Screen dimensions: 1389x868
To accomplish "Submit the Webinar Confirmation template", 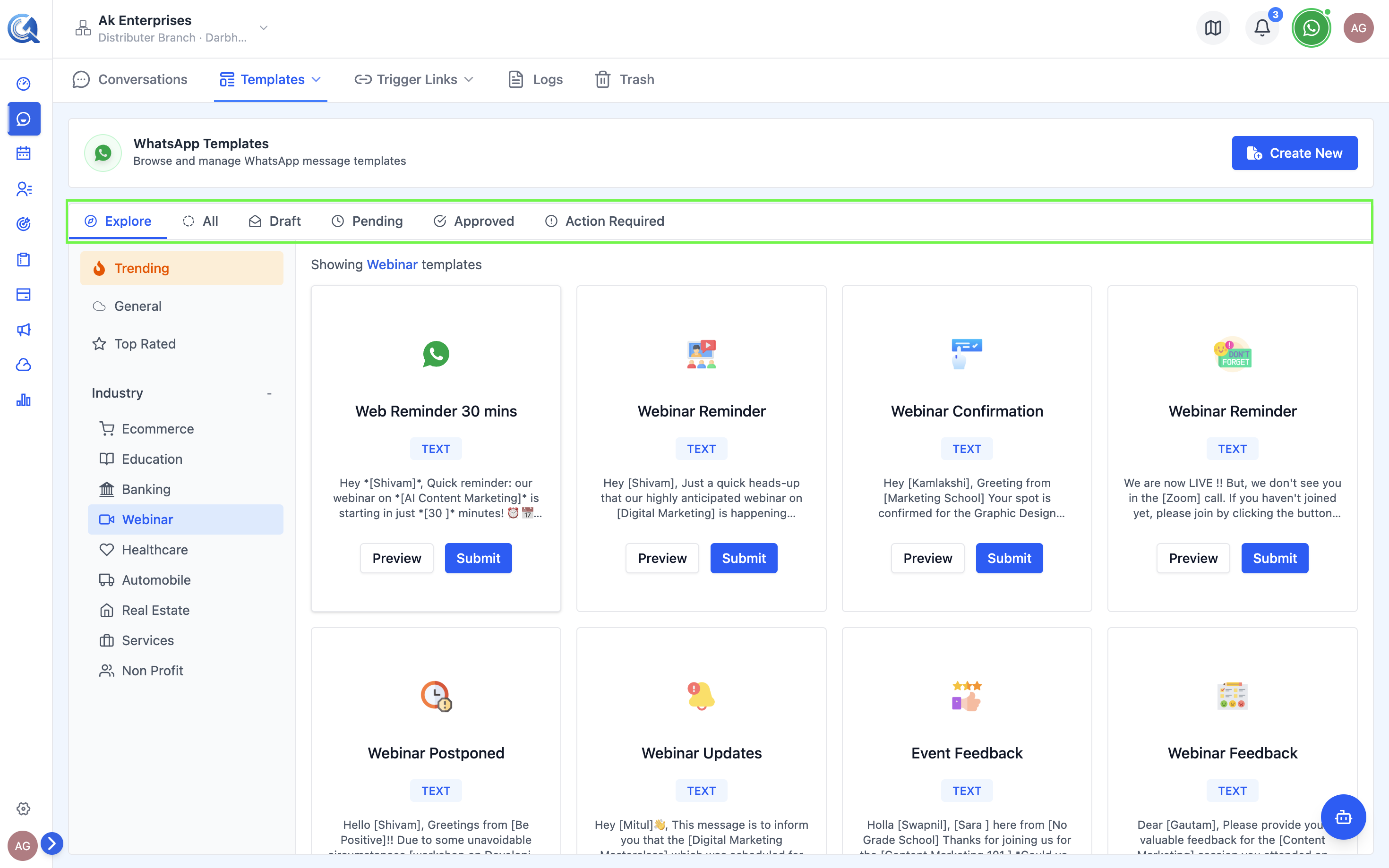I will tap(1009, 558).
